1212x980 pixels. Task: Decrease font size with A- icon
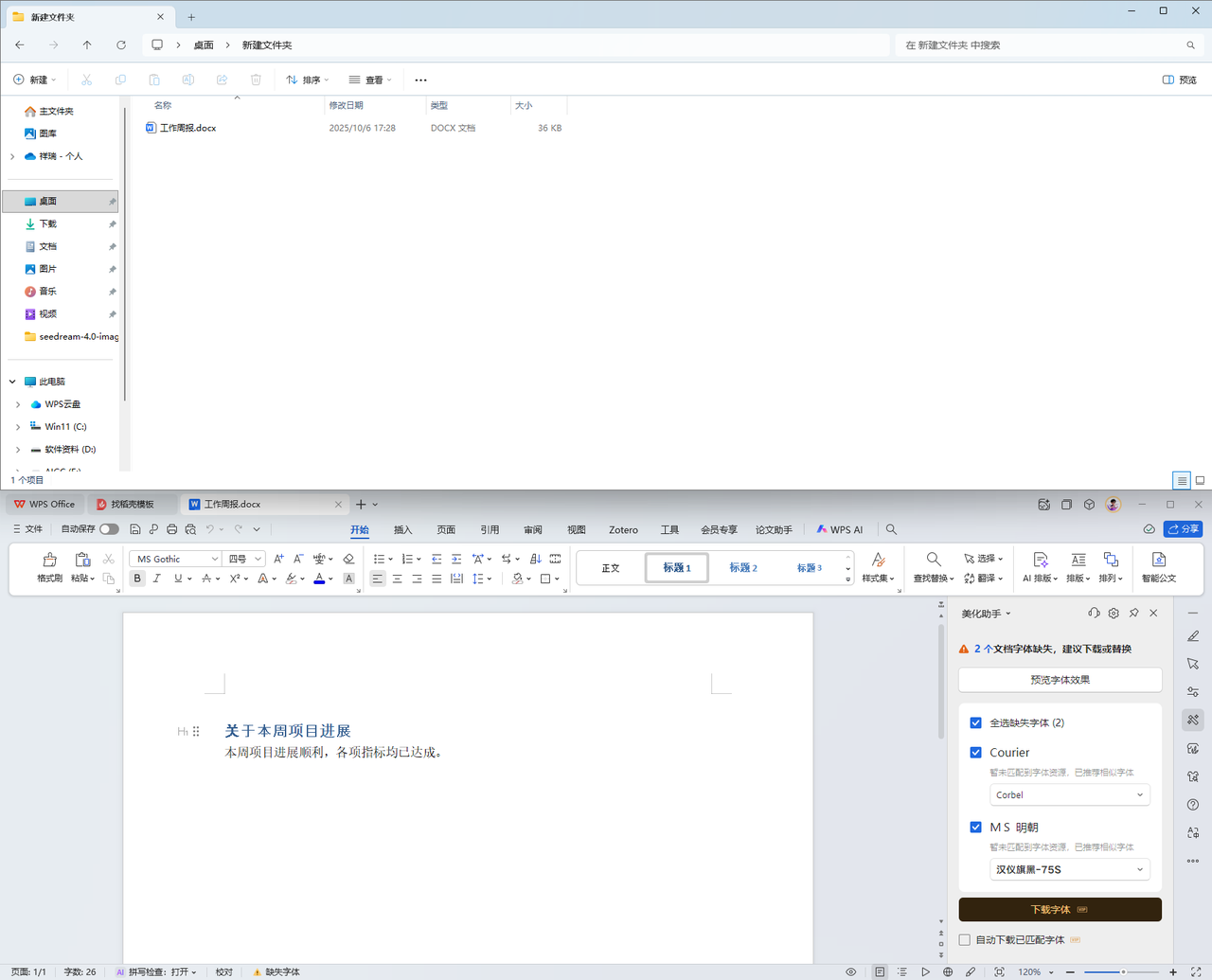(x=298, y=559)
